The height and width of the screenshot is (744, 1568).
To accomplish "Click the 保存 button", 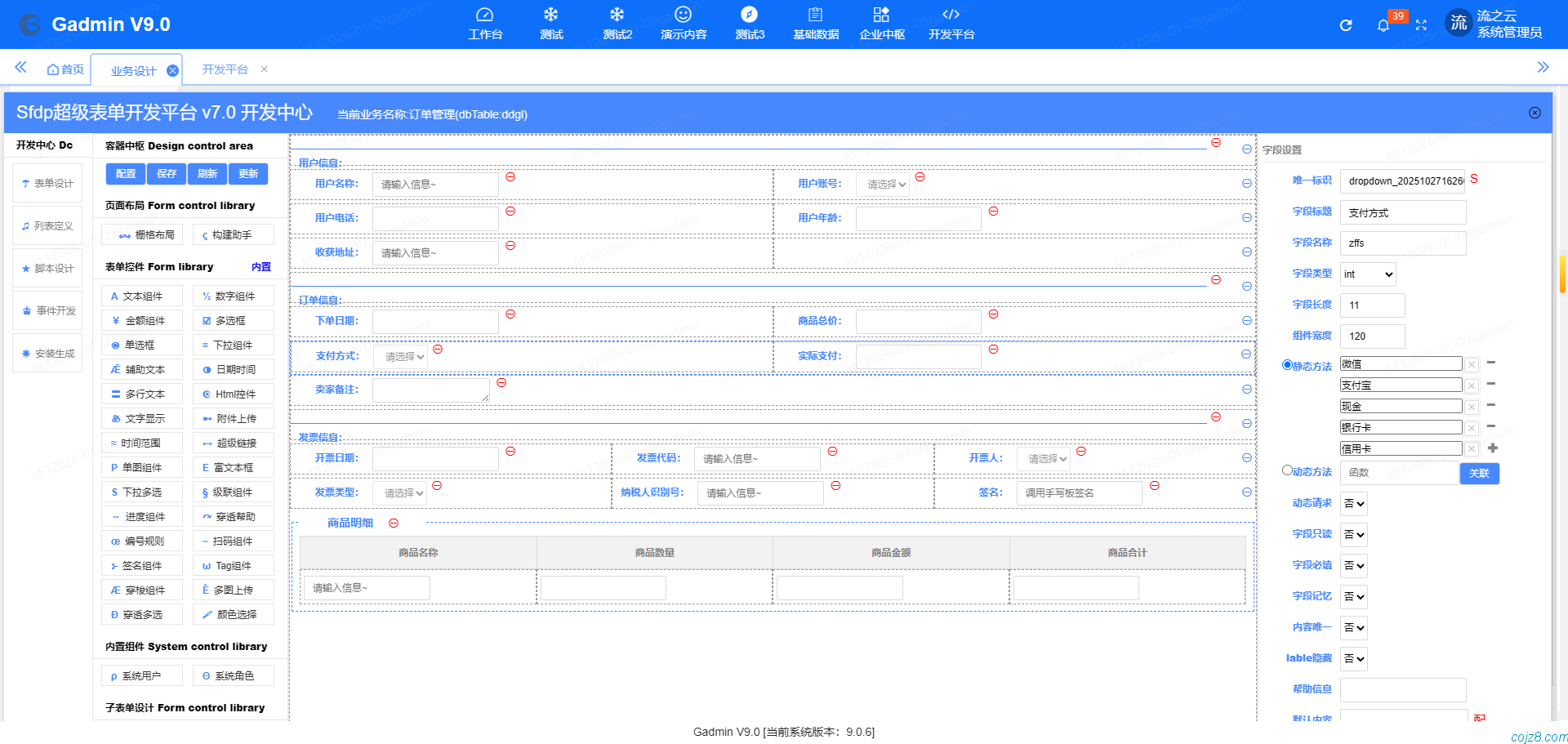I will pos(167,174).
